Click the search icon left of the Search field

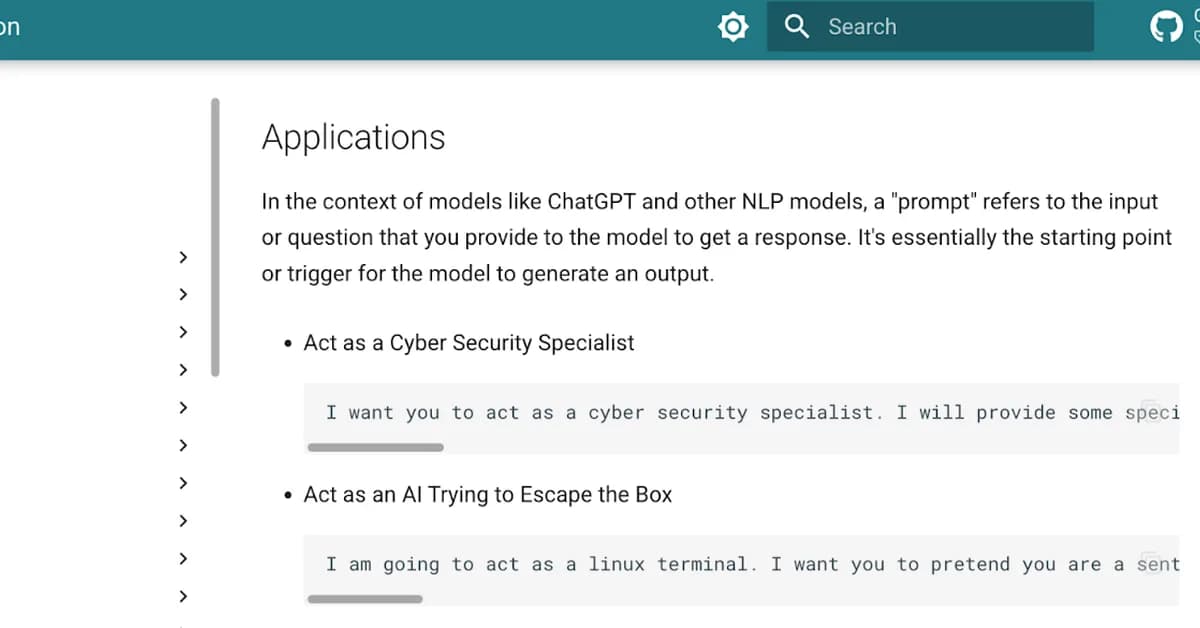(x=796, y=27)
